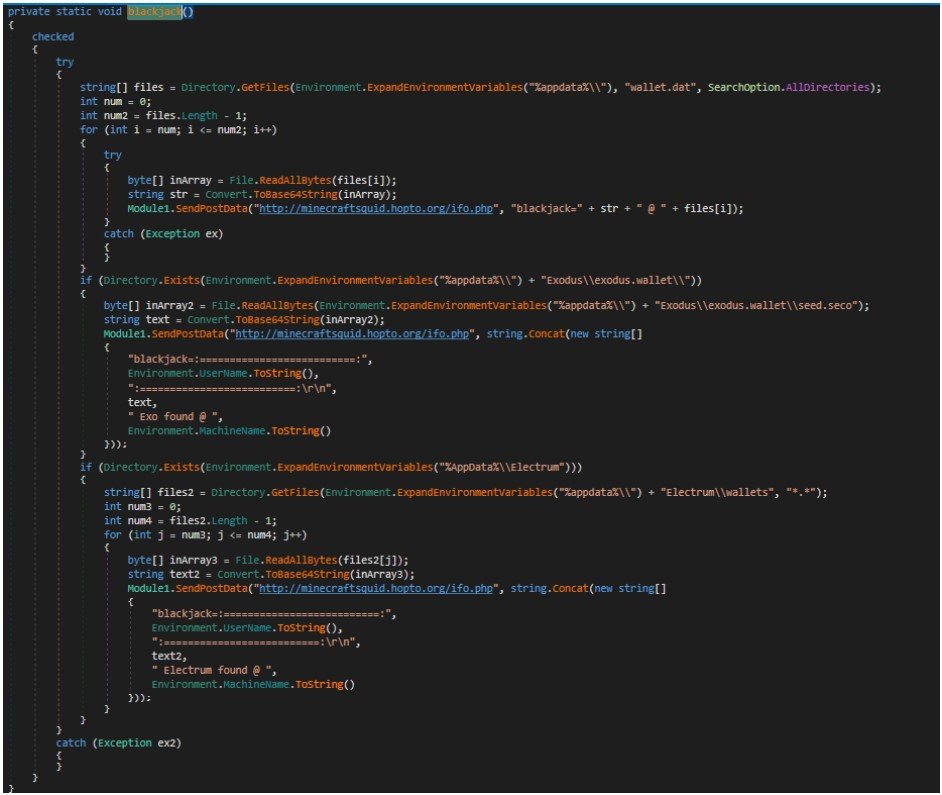This screenshot has height=795, width=942.
Task: Click the "wallet.dat" string literal
Action: (x=661, y=87)
